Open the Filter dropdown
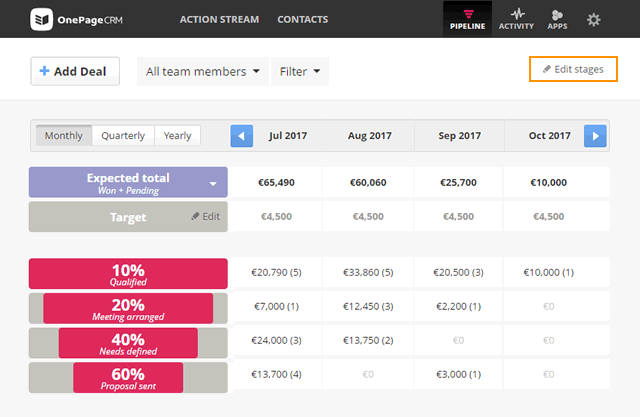 click(300, 71)
